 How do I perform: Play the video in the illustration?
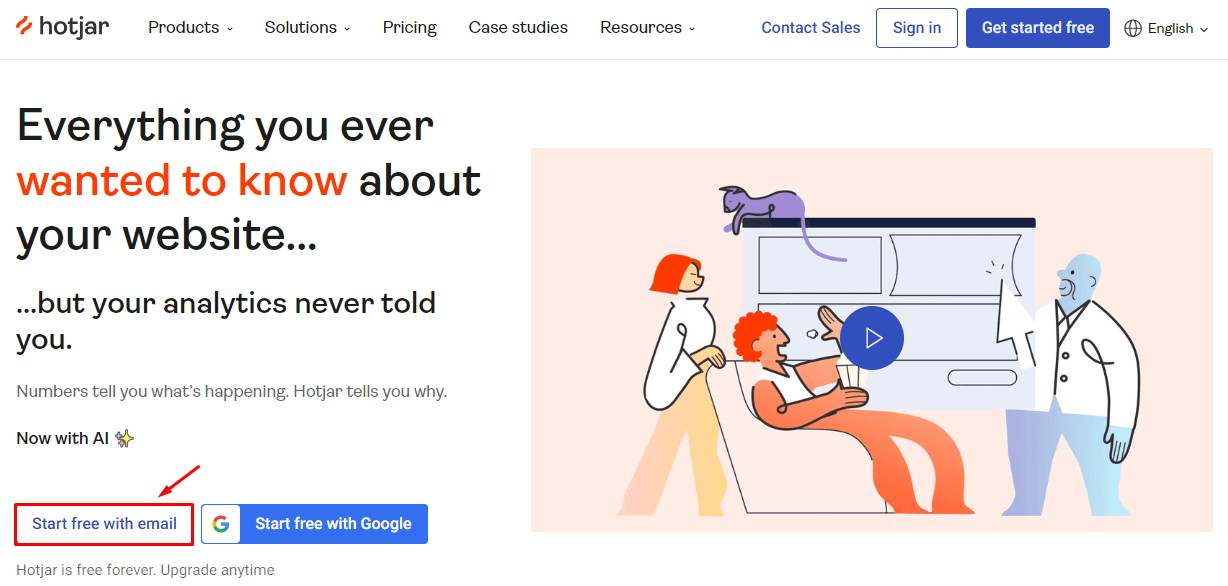tap(872, 338)
